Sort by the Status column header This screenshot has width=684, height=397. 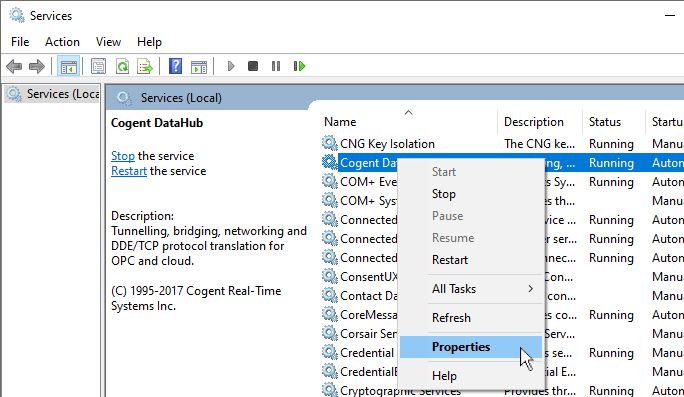(613, 122)
